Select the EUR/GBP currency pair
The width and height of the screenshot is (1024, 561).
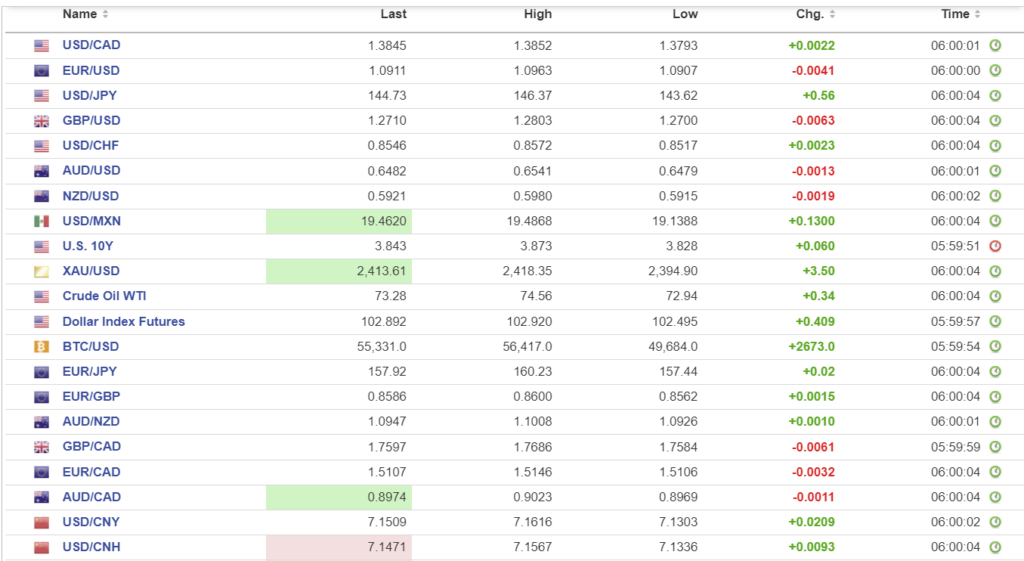(x=91, y=396)
